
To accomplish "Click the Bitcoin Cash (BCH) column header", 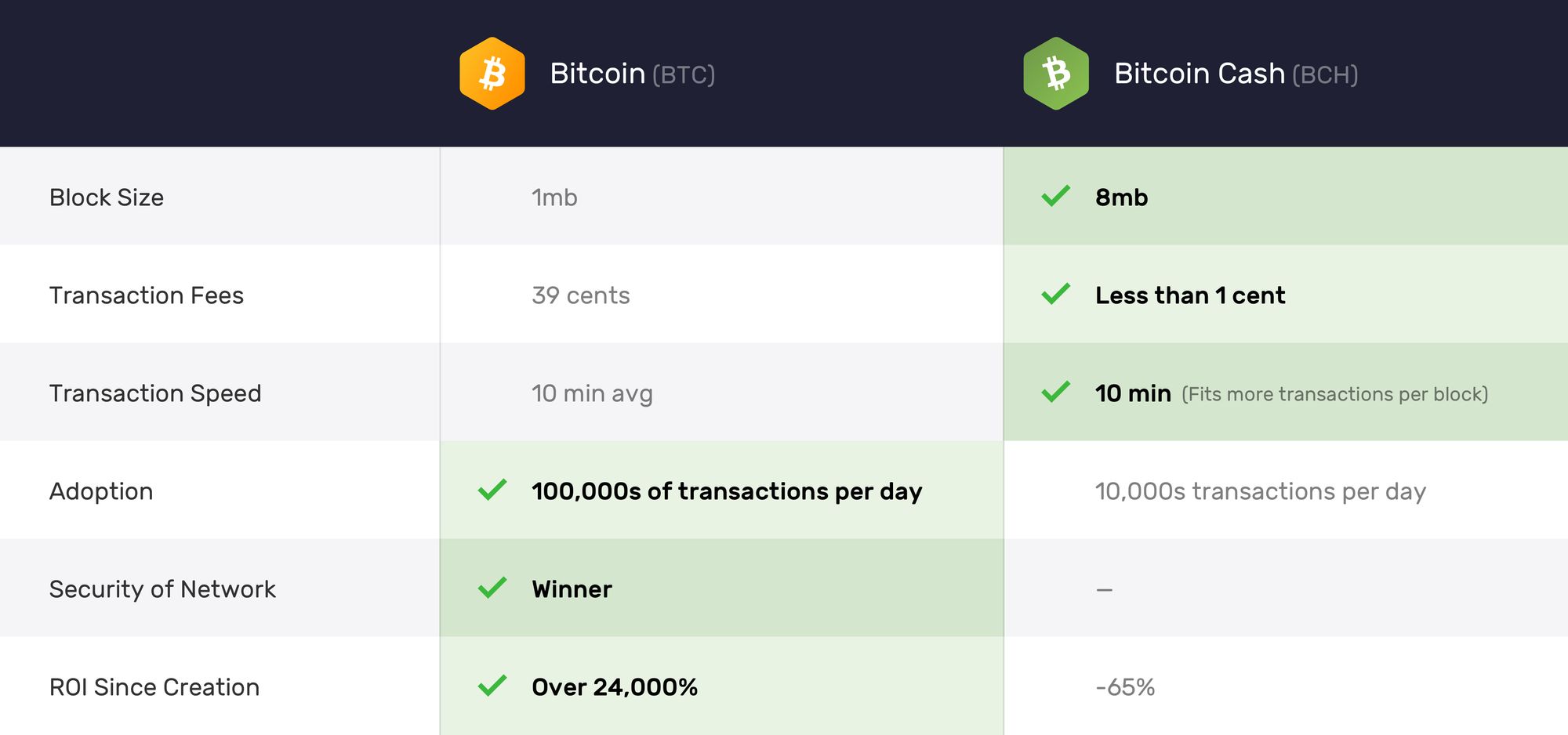I will pyautogui.click(x=1236, y=74).
